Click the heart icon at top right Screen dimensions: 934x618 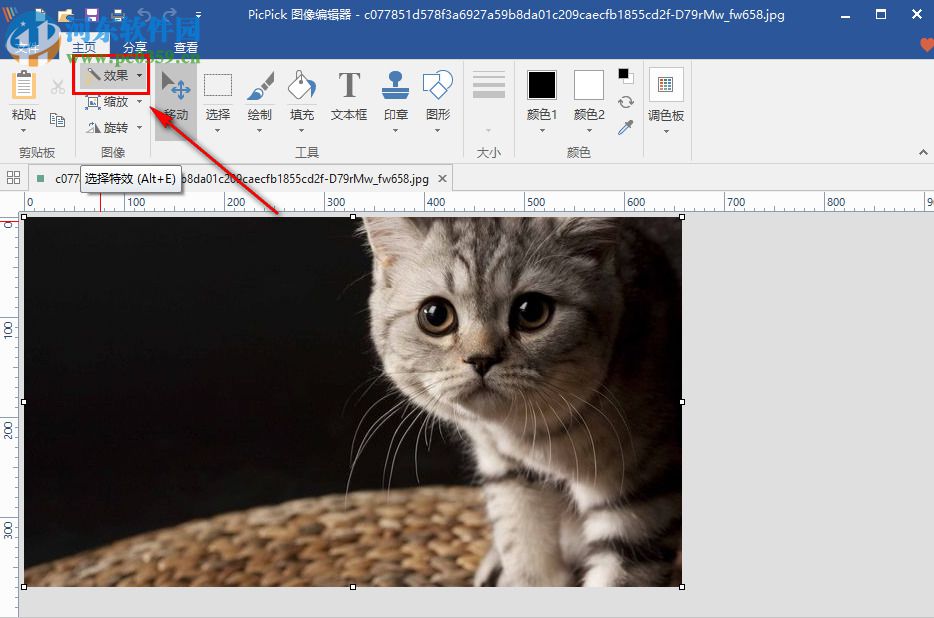pyautogui.click(x=925, y=46)
